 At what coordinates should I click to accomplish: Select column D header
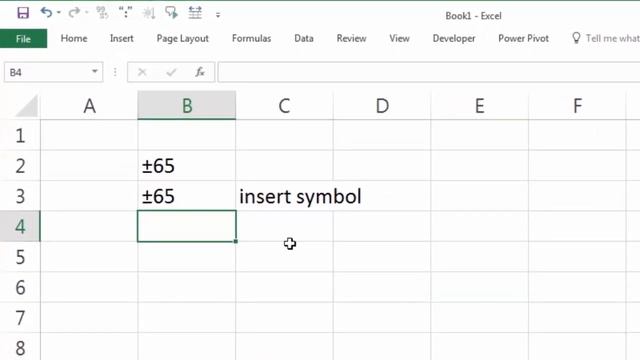(382, 106)
